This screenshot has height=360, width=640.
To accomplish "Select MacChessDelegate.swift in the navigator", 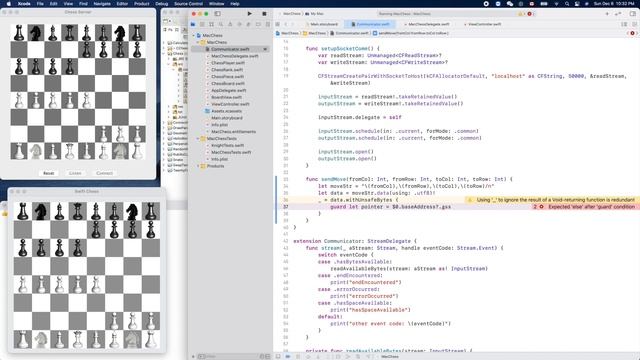I will (x=235, y=56).
